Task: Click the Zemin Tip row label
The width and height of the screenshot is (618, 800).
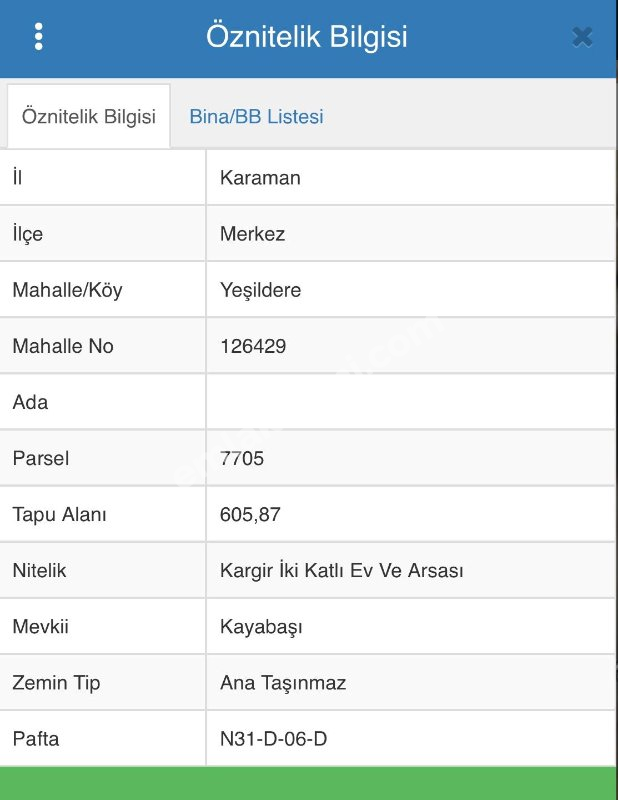Action: pos(56,683)
